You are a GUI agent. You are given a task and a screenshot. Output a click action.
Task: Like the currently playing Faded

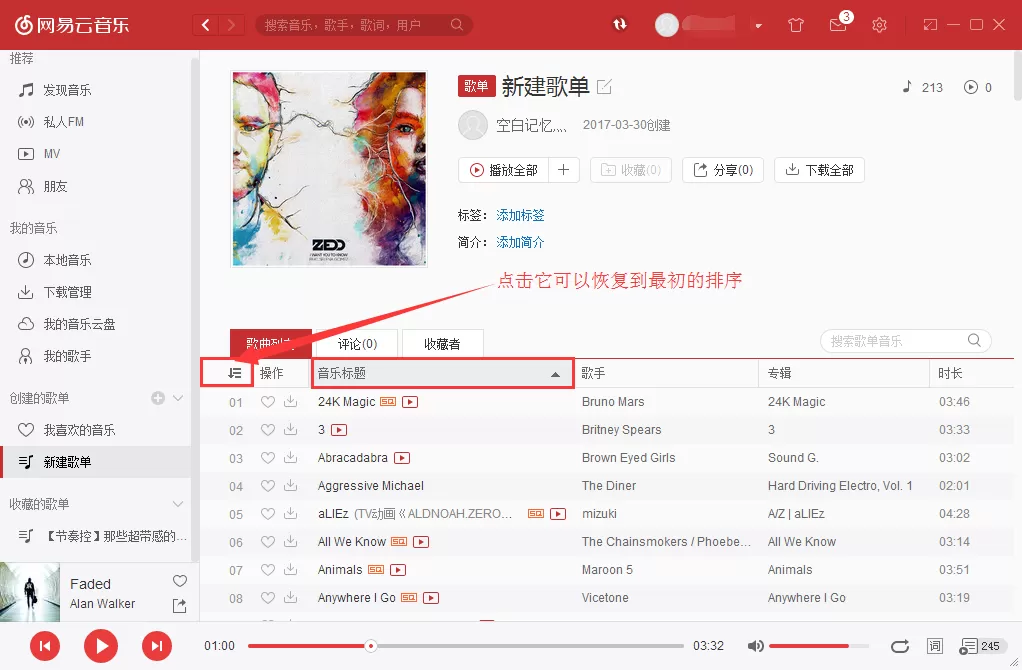(x=180, y=581)
